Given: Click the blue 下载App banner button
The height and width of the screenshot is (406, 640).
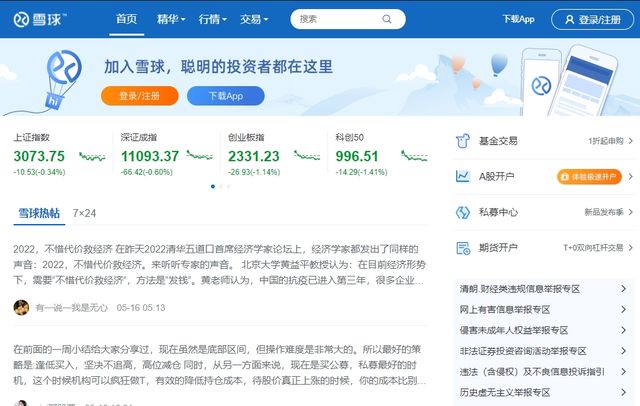Looking at the screenshot, I should coord(226,96).
